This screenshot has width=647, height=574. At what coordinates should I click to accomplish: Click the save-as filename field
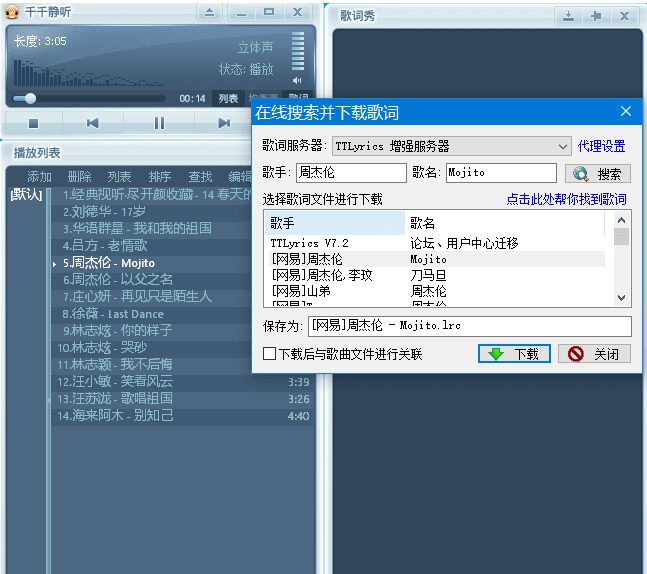(470, 326)
